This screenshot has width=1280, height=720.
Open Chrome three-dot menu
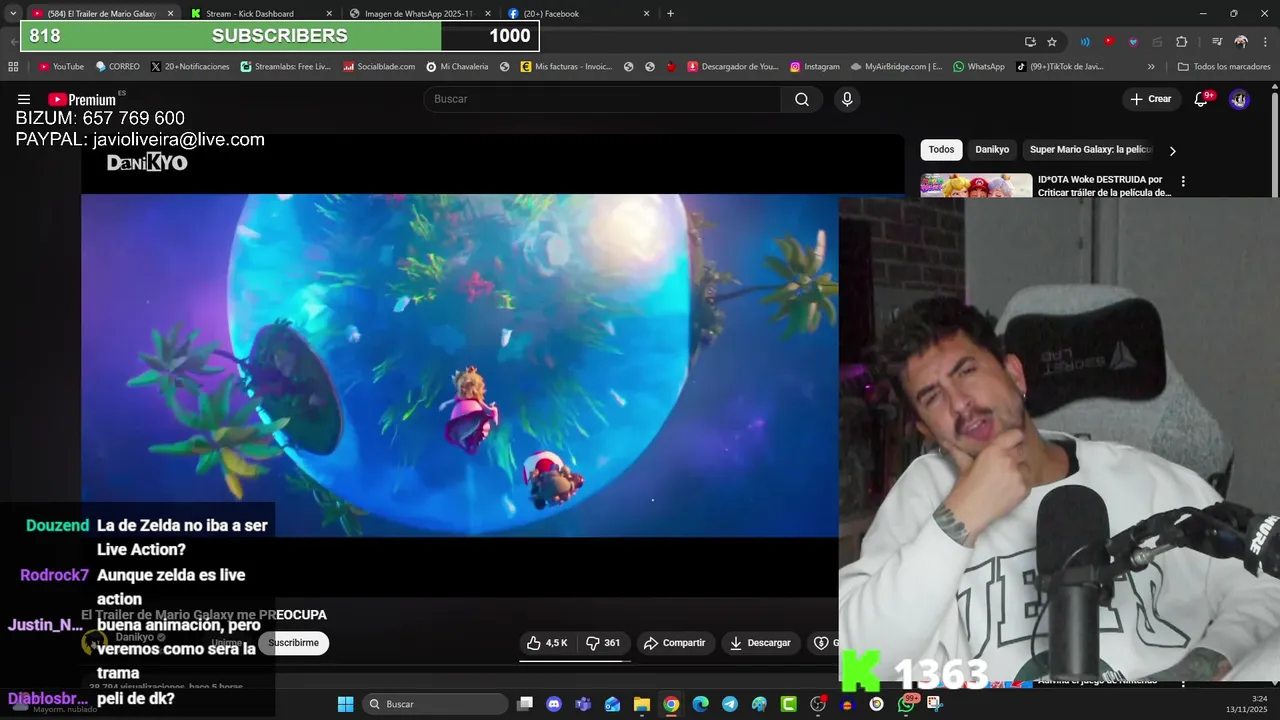tap(1264, 42)
